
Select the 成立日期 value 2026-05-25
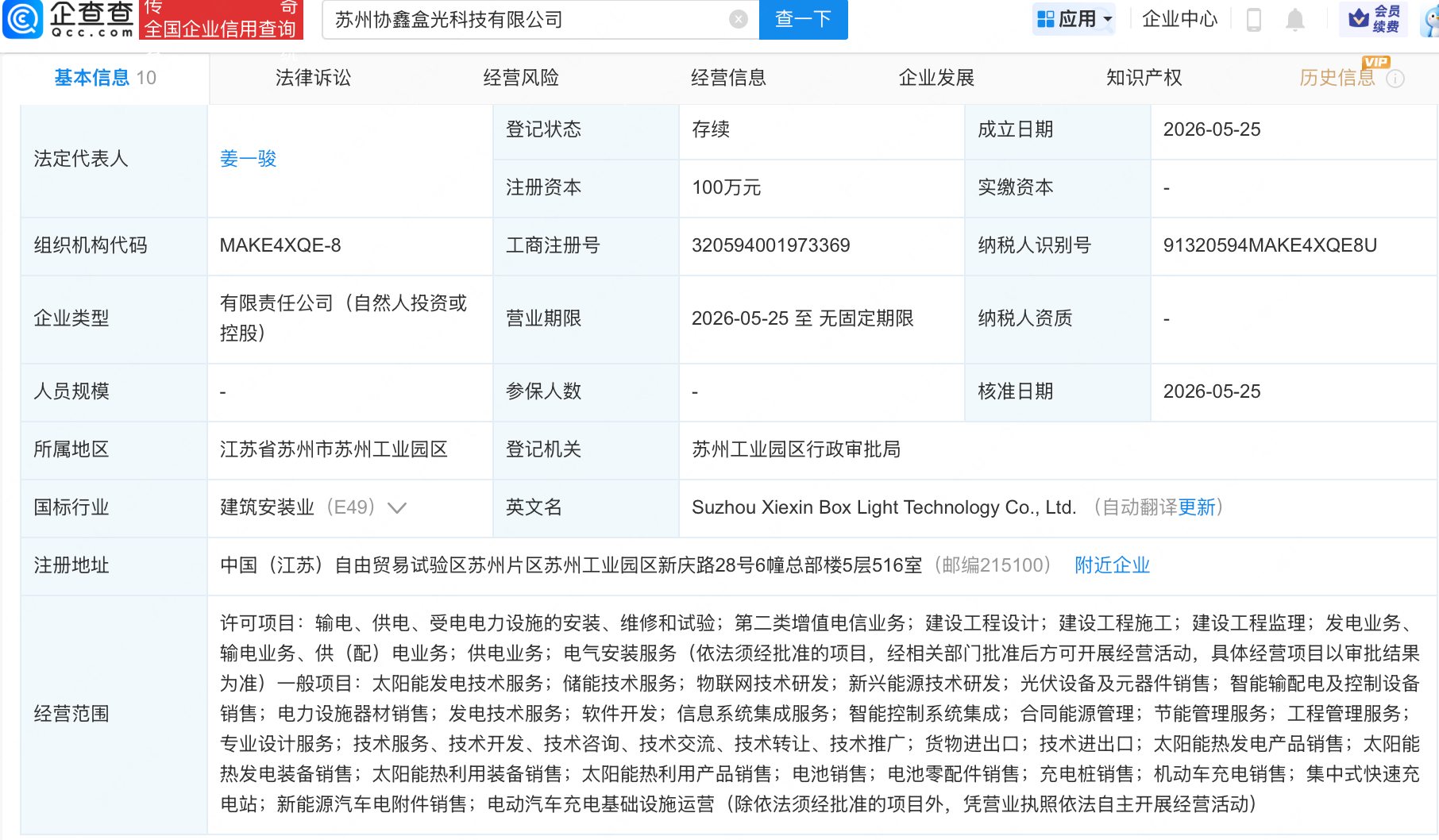[1212, 129]
